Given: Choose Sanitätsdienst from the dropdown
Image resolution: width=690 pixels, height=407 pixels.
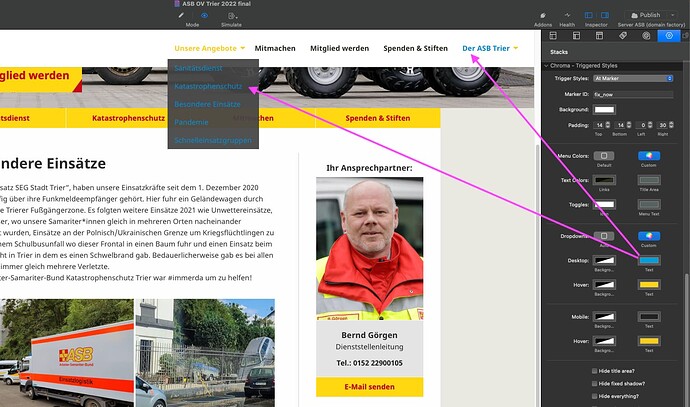Looking at the screenshot, I should [198, 68].
